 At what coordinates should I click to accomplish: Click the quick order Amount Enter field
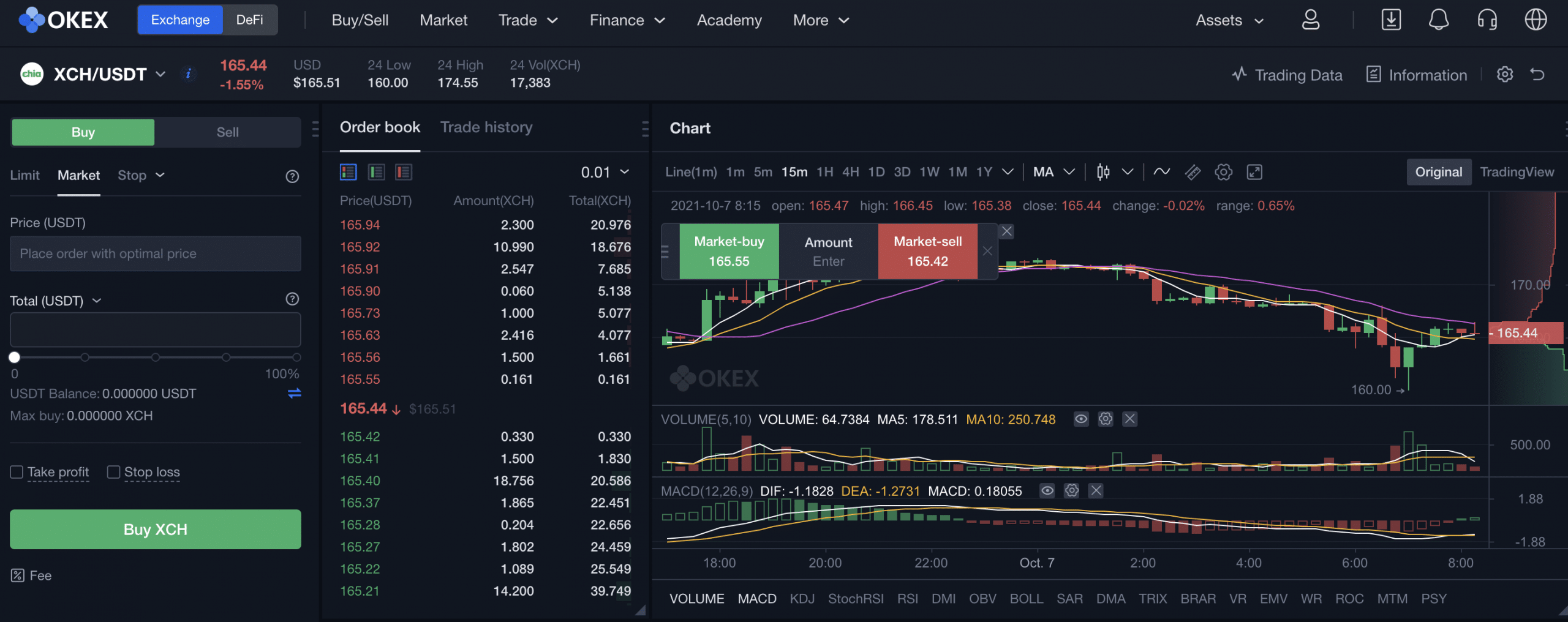point(828,251)
